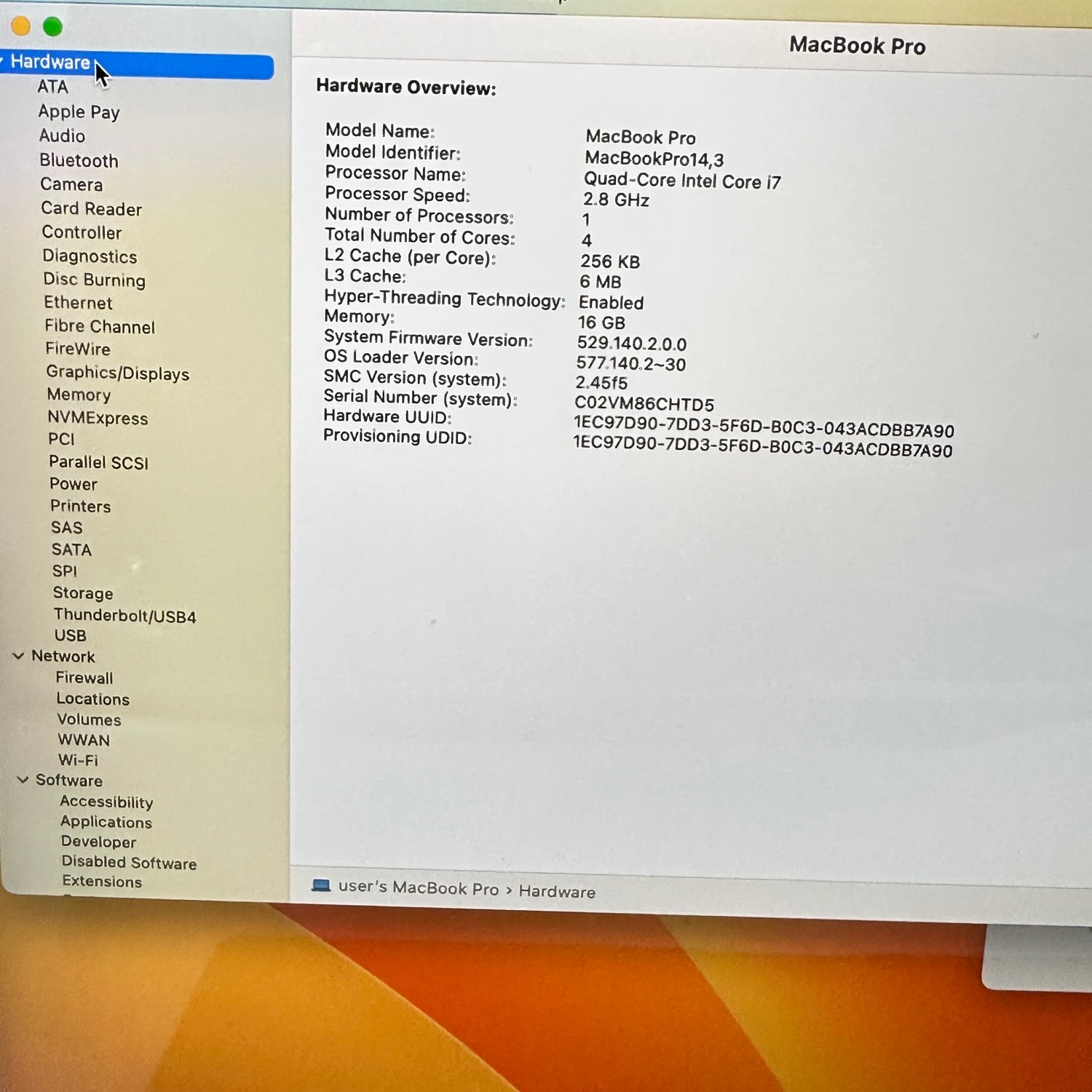Select WWAN in the sidebar
Viewport: 1092px width, 1092px height.
(84, 740)
